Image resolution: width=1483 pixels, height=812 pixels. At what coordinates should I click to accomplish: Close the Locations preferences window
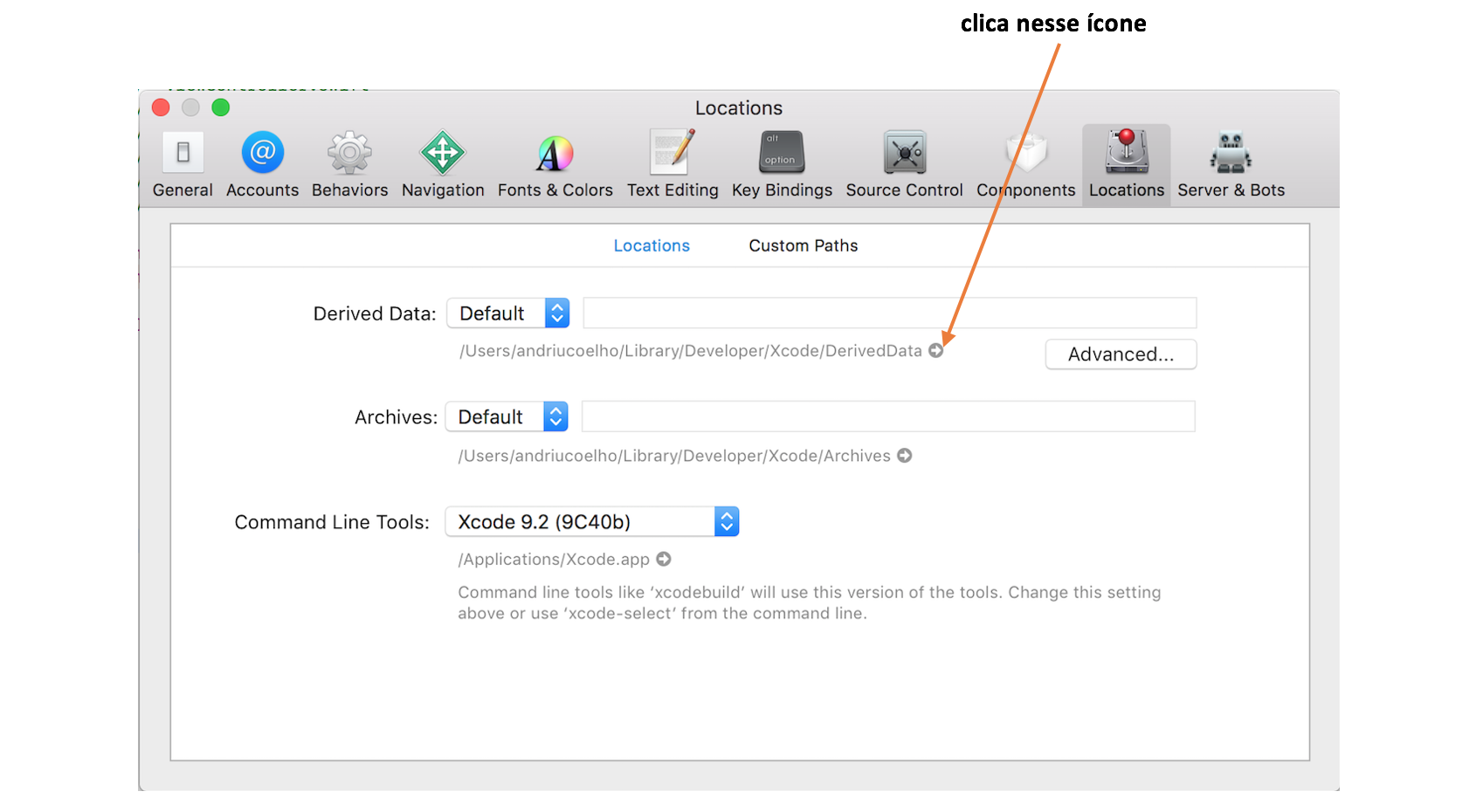[x=161, y=107]
